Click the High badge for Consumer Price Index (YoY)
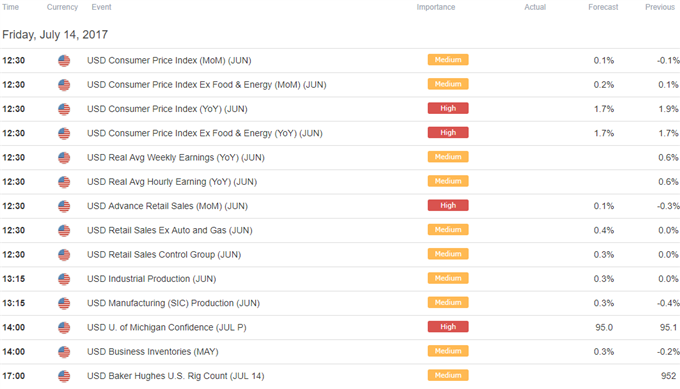 448,108
